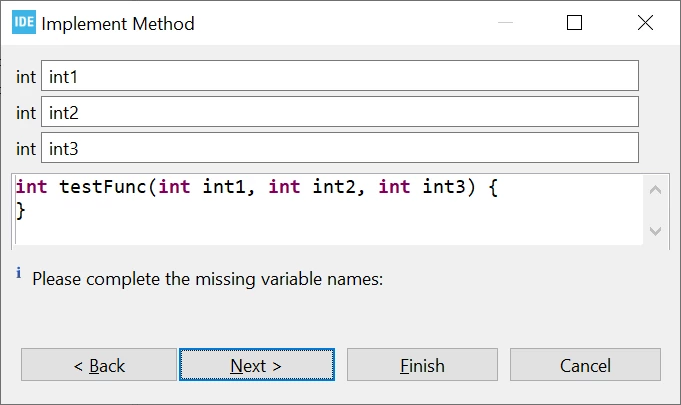Click the 'int' label beside int3 field

click(x=26, y=149)
